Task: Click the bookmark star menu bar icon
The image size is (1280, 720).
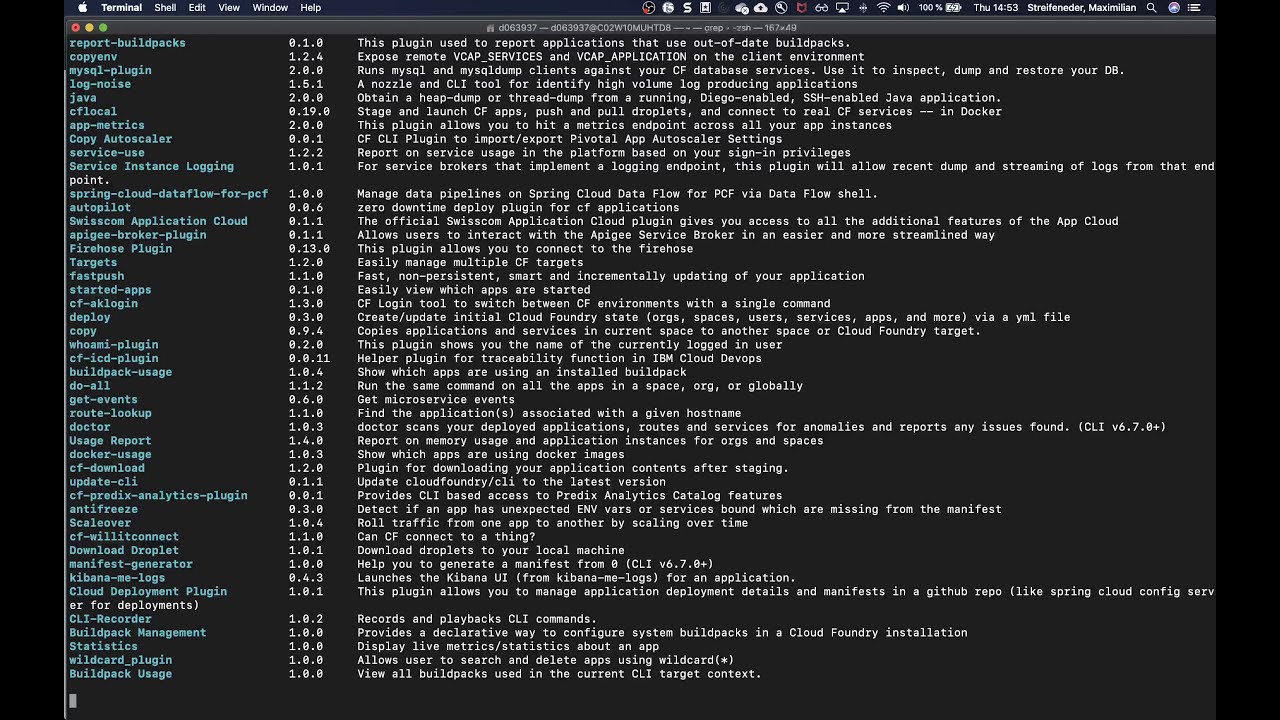Action: (705, 7)
